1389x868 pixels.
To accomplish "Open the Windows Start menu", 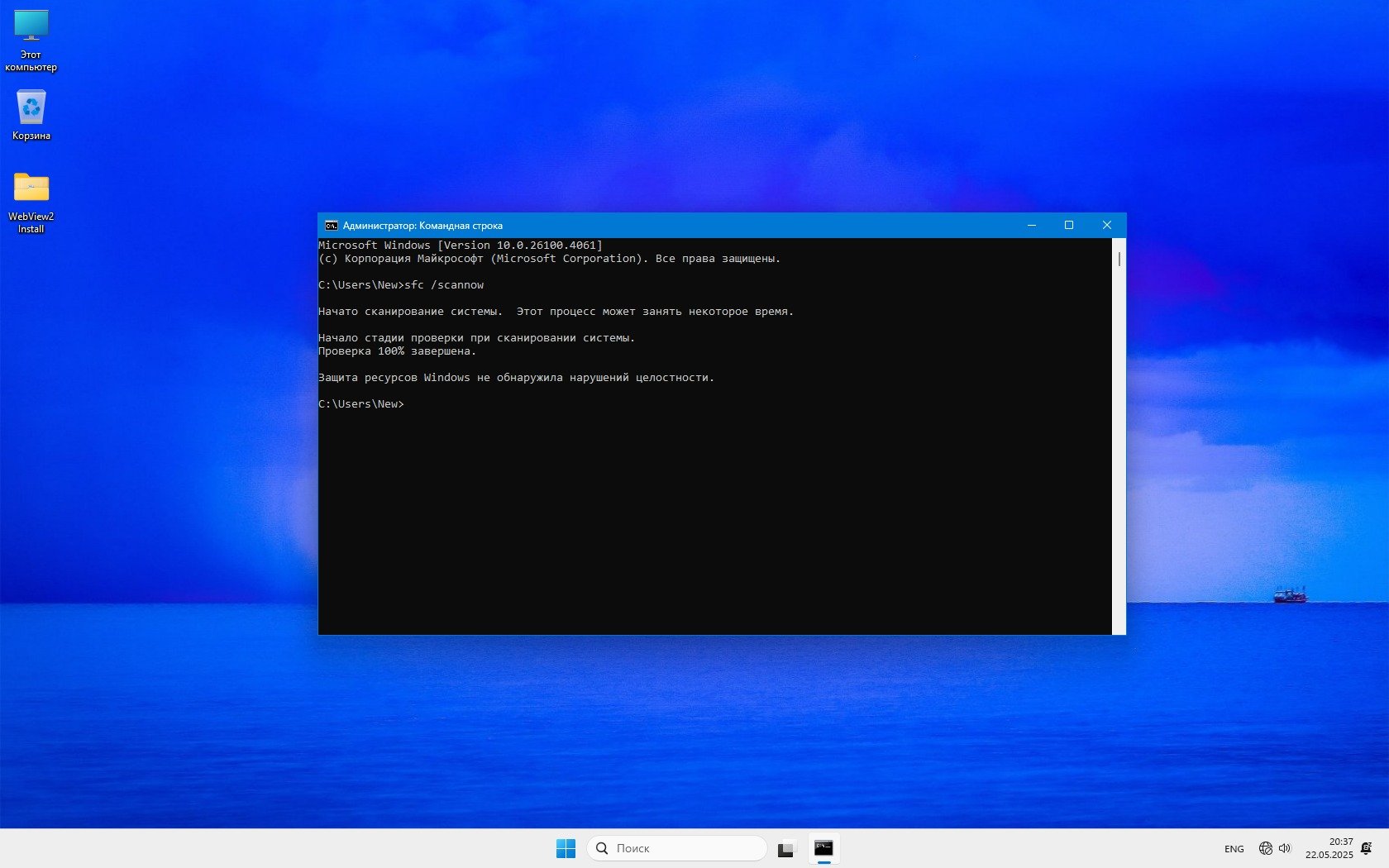I will click(566, 848).
